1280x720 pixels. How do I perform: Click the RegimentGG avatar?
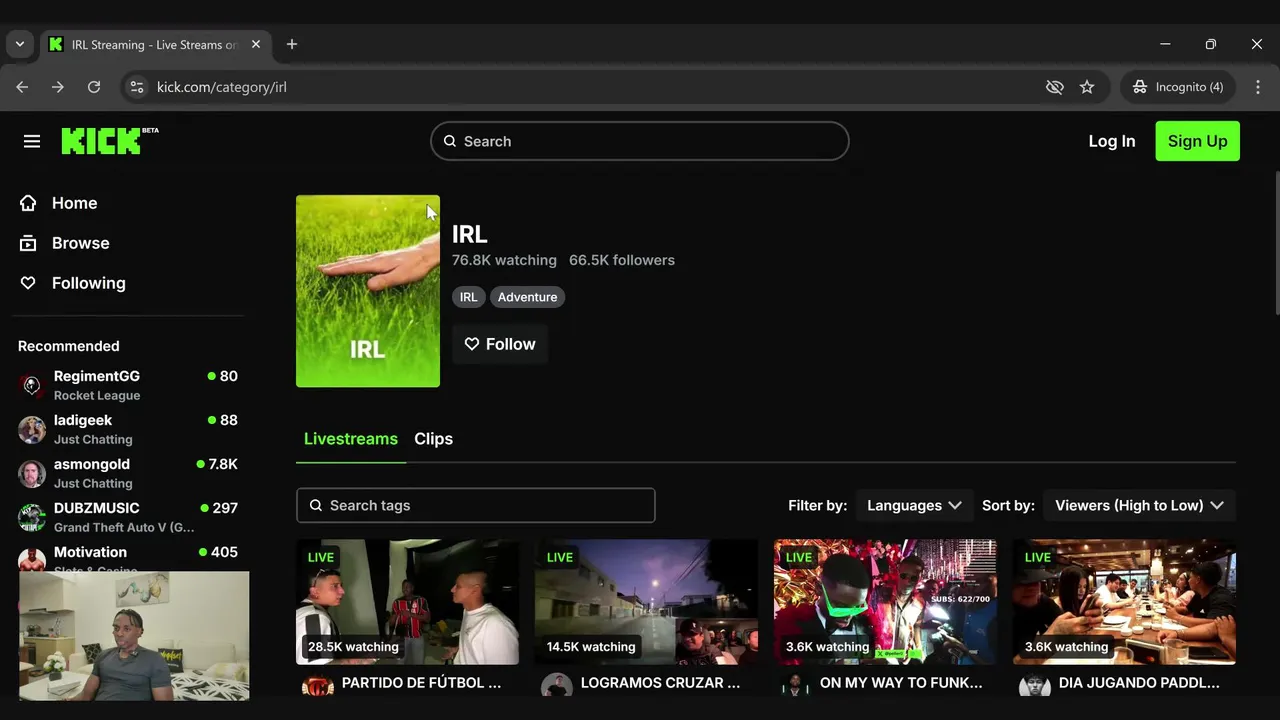click(x=32, y=386)
